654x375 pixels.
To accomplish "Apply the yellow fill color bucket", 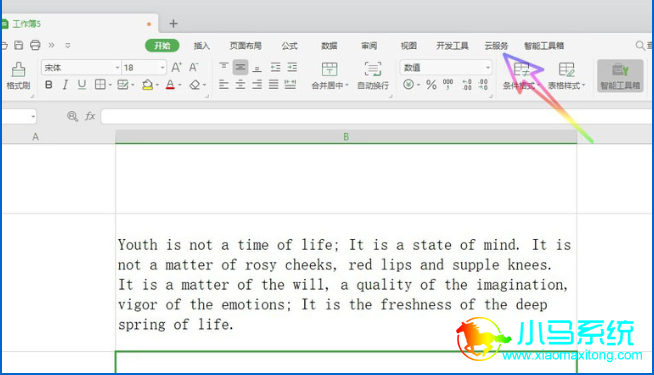I will [x=147, y=85].
